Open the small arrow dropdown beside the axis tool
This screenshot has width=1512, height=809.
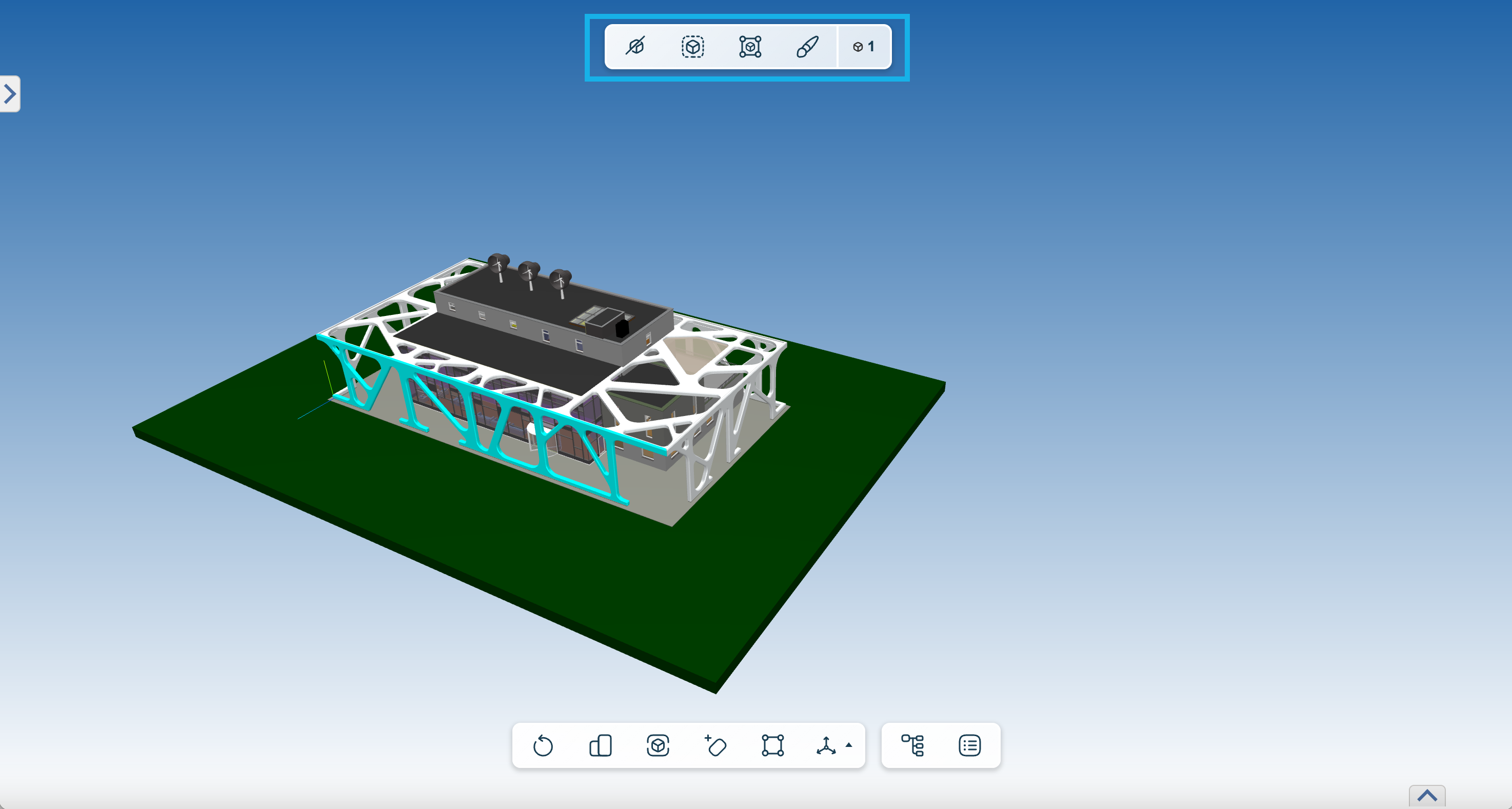[x=849, y=745]
